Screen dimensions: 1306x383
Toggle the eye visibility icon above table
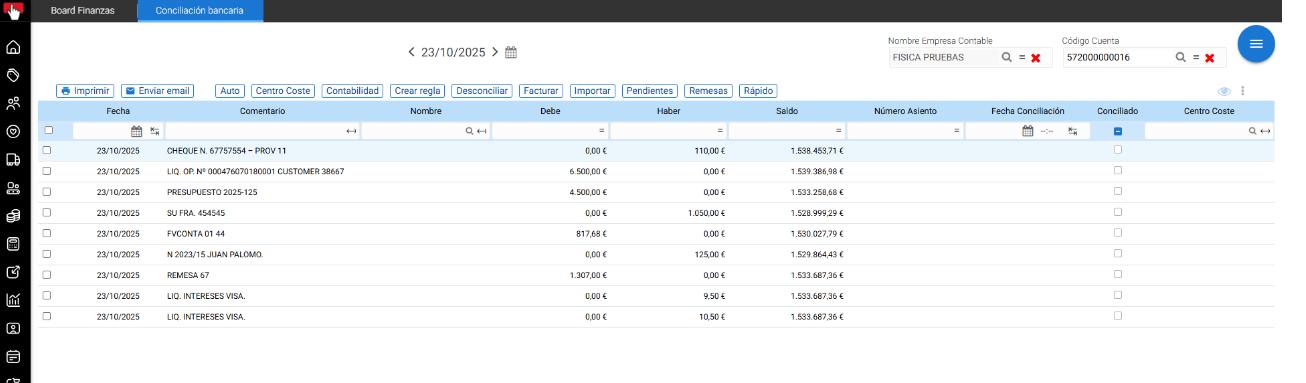point(1224,91)
